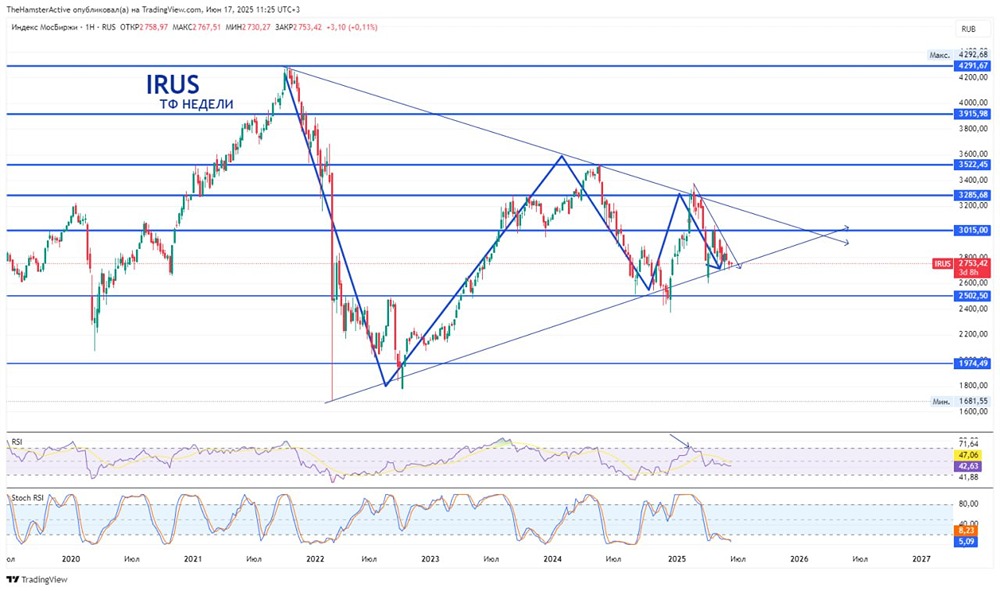Click the ТФ НЕДЕЛИ annotation text
This screenshot has width=1000, height=591.
[x=196, y=105]
